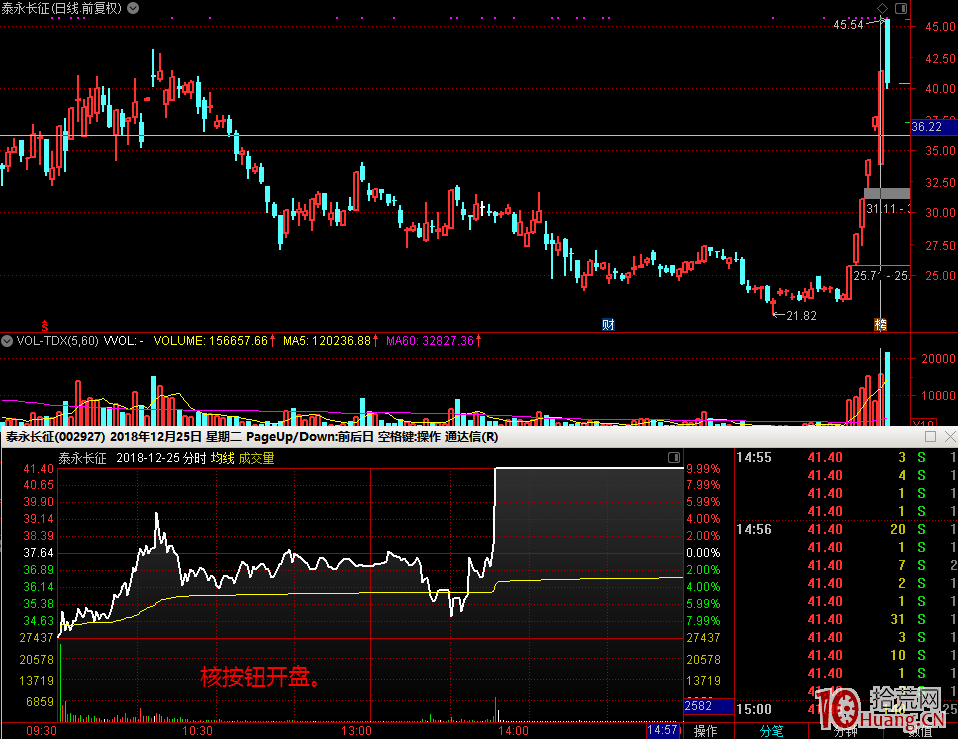Toggle the small panel icon in the intraday chart
This screenshot has height=739, width=958.
674,457
